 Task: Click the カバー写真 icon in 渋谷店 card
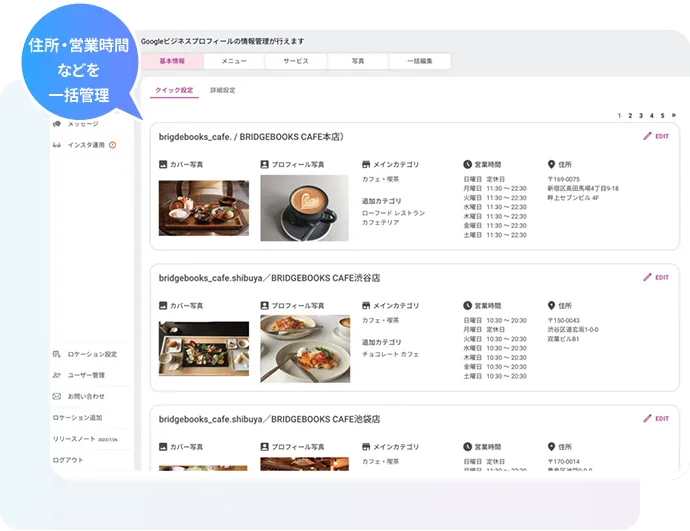163,306
